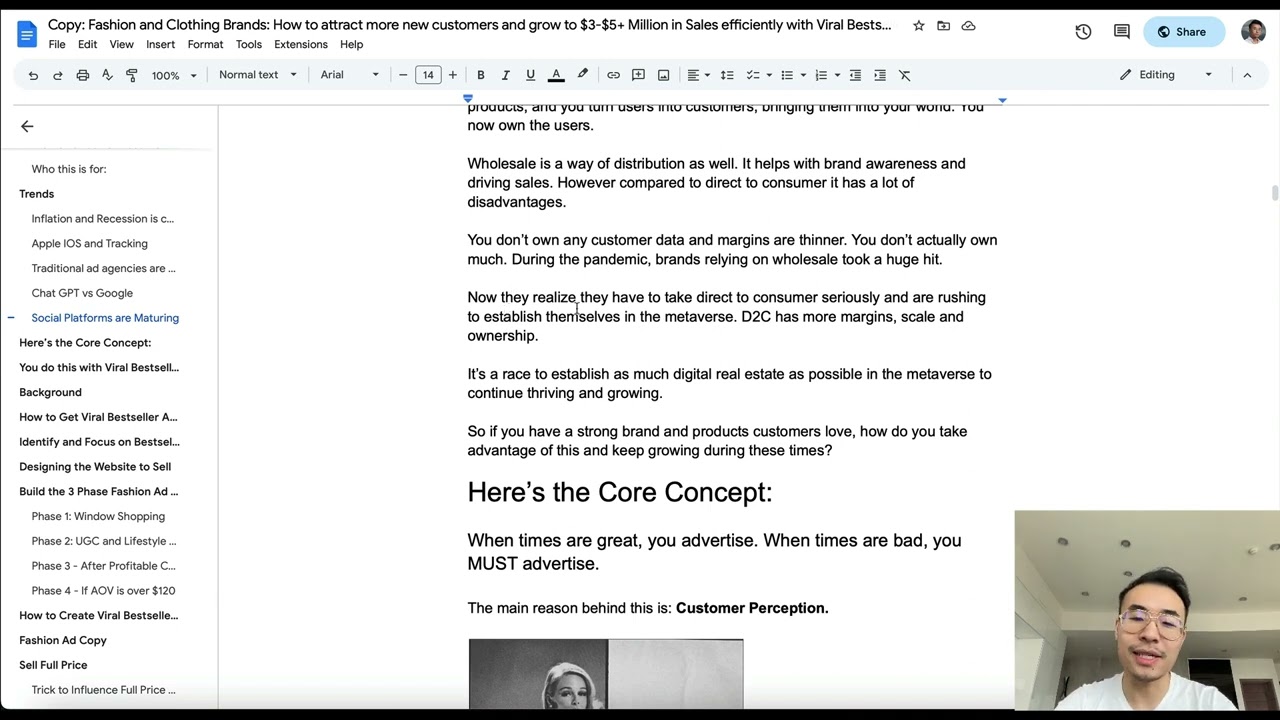This screenshot has height=720, width=1280.
Task: Star this document
Action: click(x=918, y=26)
